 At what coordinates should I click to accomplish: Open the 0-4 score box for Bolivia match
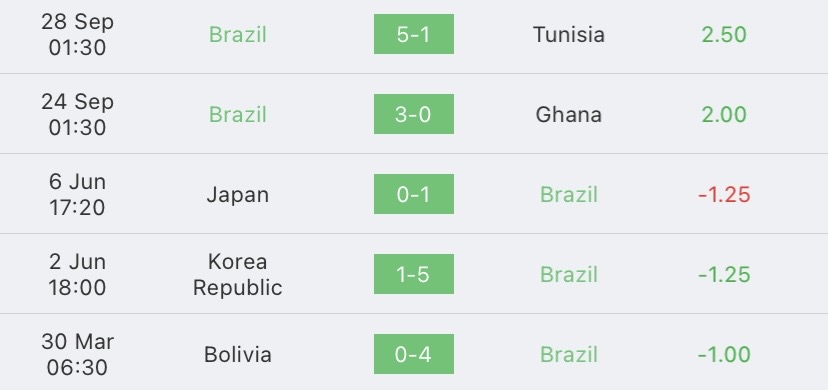413,354
